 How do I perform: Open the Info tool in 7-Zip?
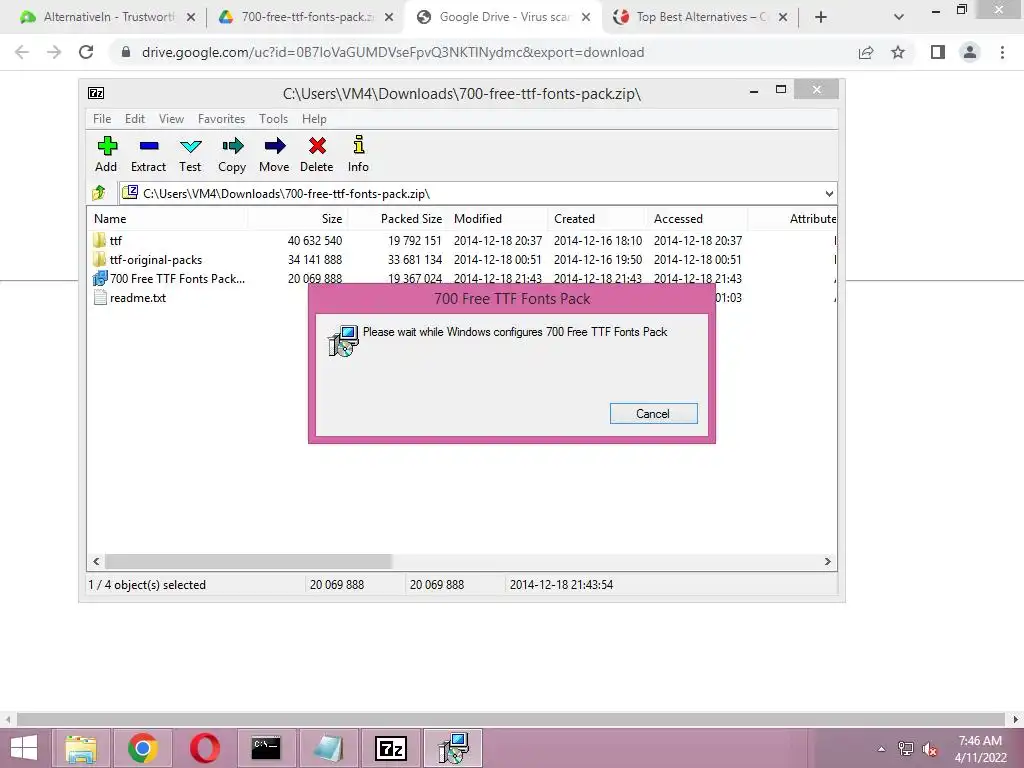[x=358, y=154]
